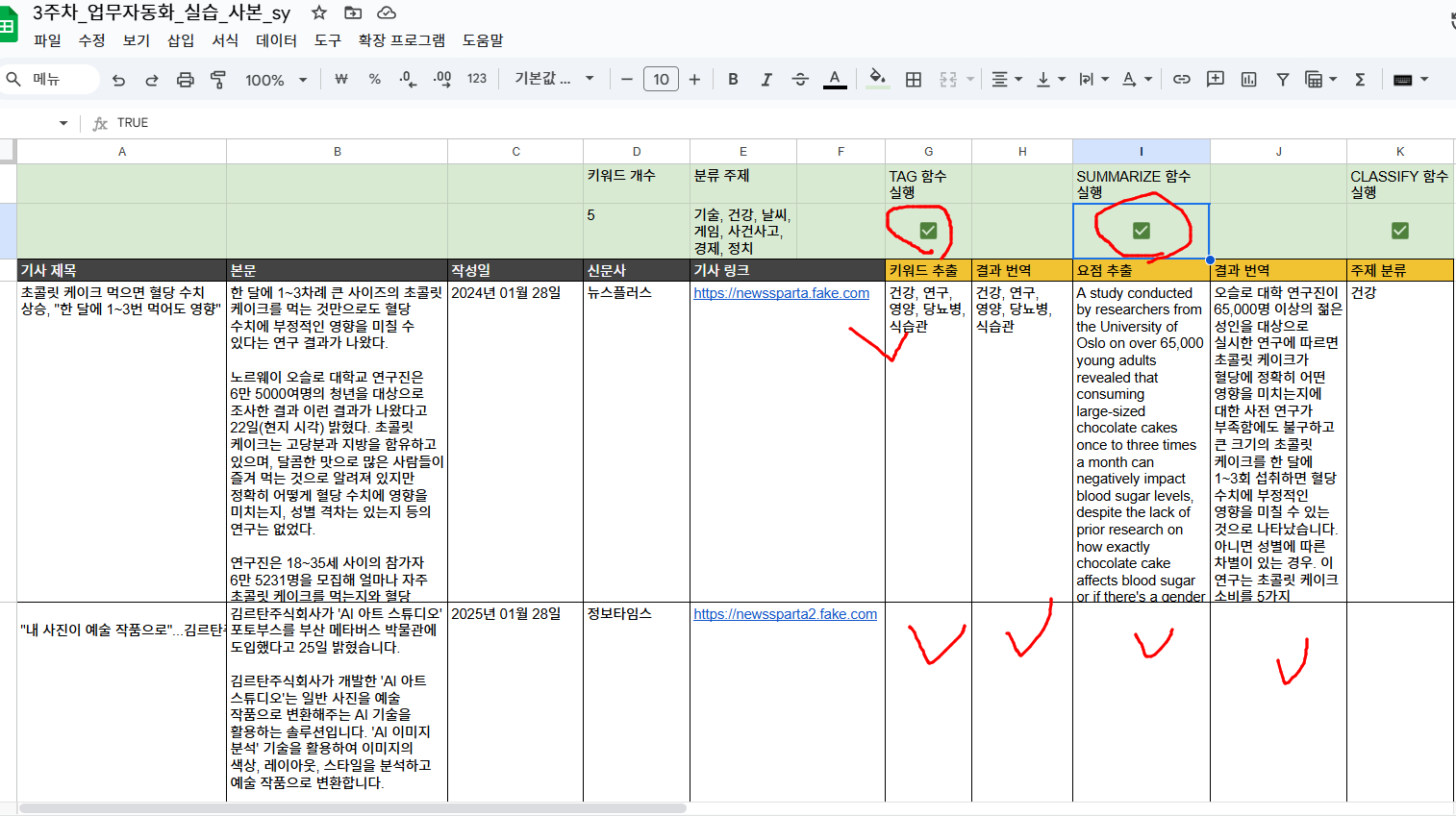Open the newssparta2.fake.com link

(785, 614)
